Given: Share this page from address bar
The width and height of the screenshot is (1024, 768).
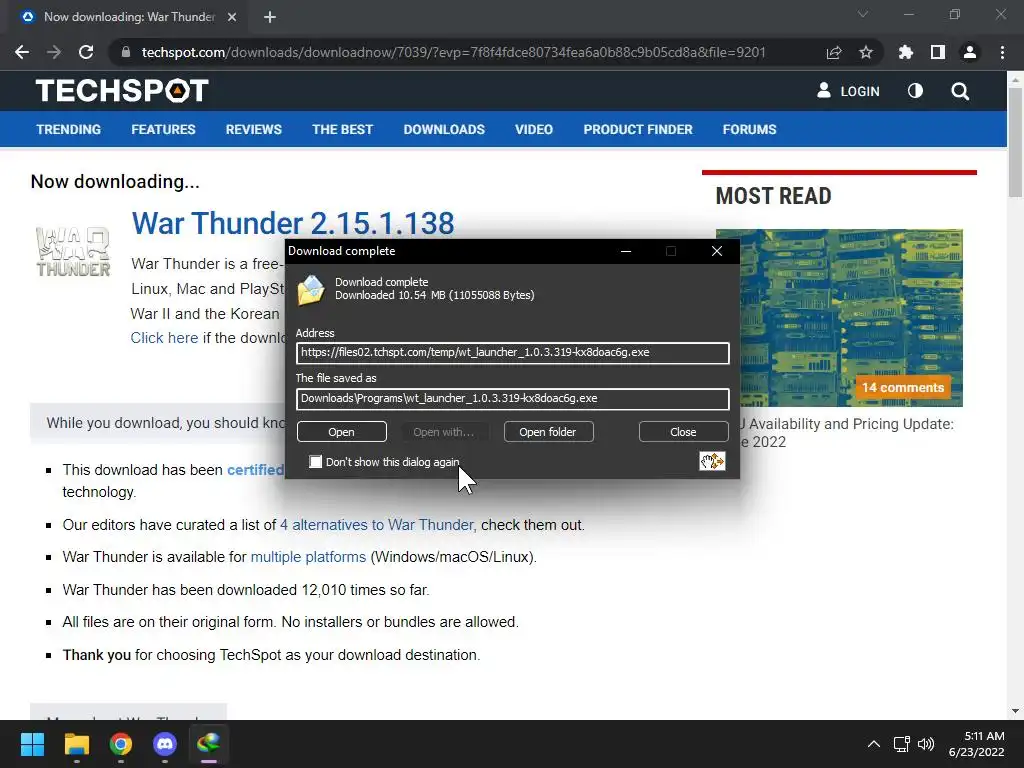Looking at the screenshot, I should pos(834,52).
